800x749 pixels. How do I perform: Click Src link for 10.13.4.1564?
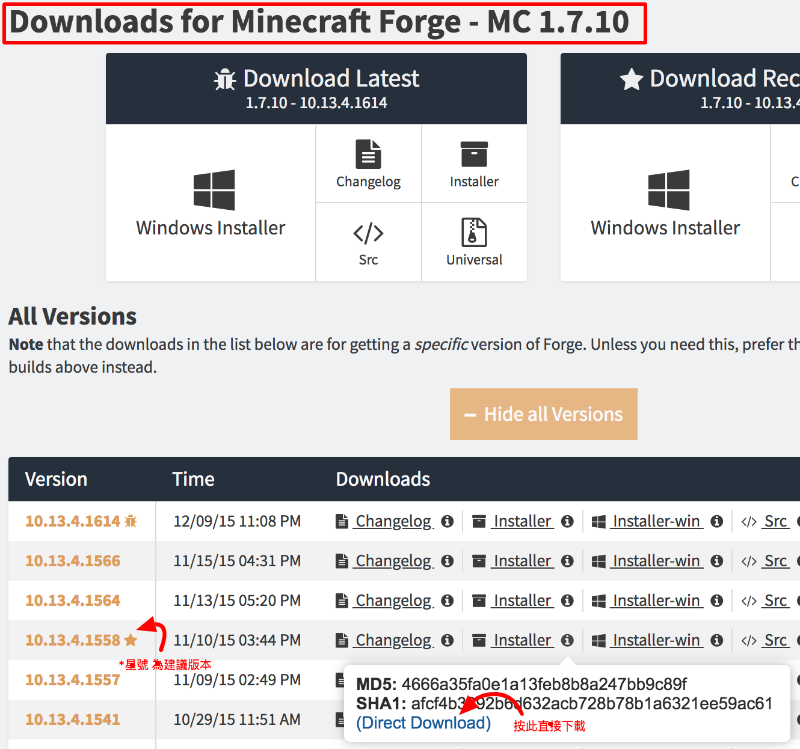[776, 601]
